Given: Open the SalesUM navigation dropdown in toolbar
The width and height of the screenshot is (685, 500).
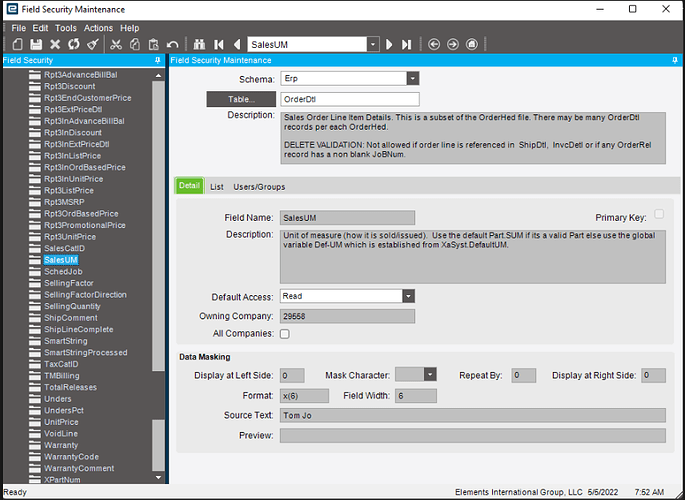Looking at the screenshot, I should [x=373, y=45].
